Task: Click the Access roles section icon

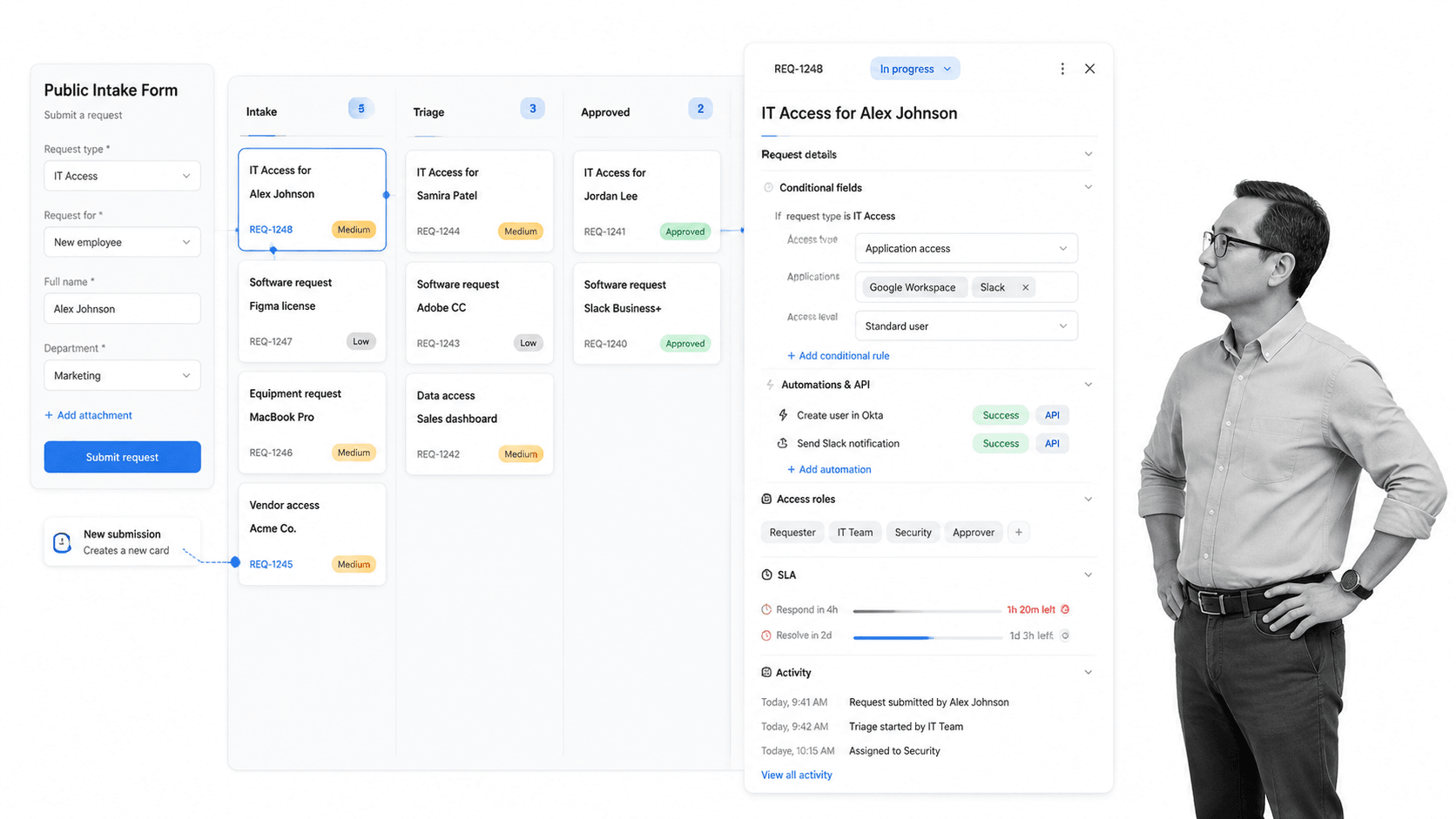Action: (x=766, y=499)
